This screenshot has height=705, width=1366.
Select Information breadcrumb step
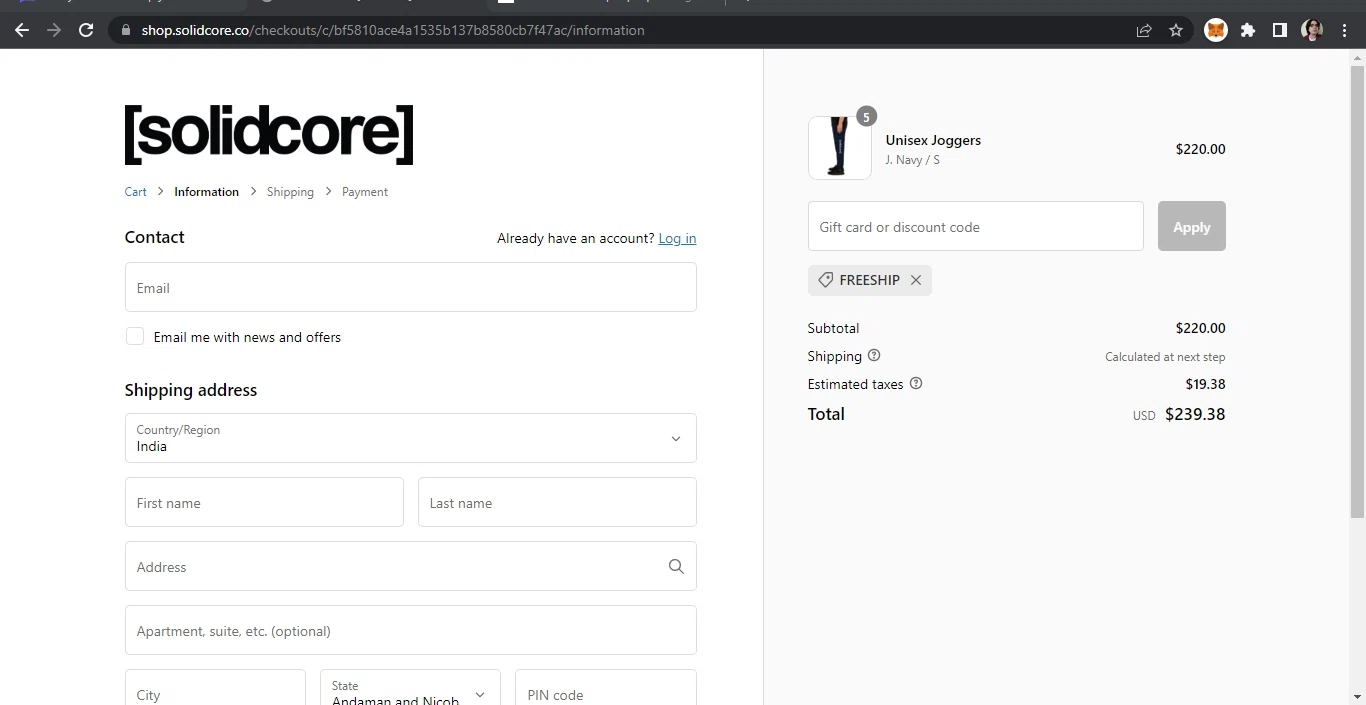(x=206, y=192)
